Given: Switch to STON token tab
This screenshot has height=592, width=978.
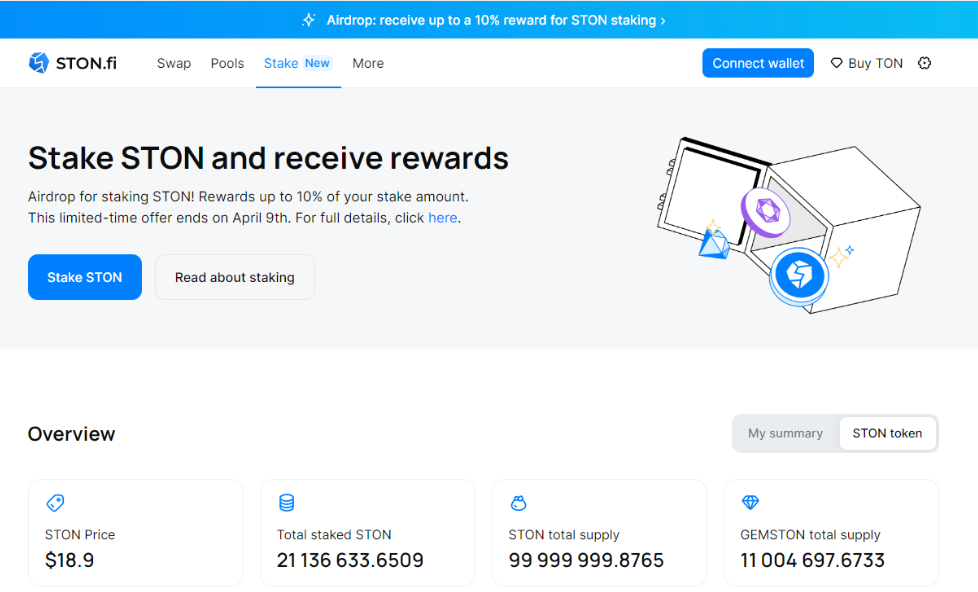Looking at the screenshot, I should pyautogui.click(x=887, y=434).
